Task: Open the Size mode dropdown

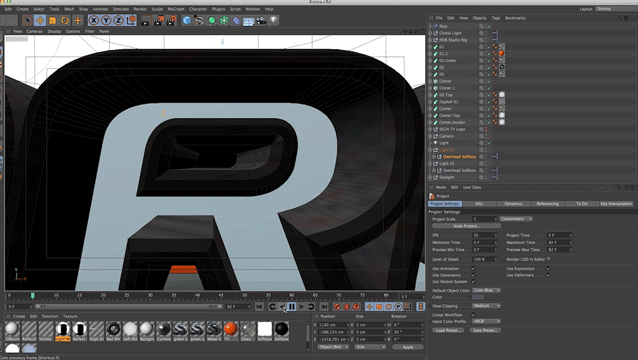Action: click(x=370, y=347)
